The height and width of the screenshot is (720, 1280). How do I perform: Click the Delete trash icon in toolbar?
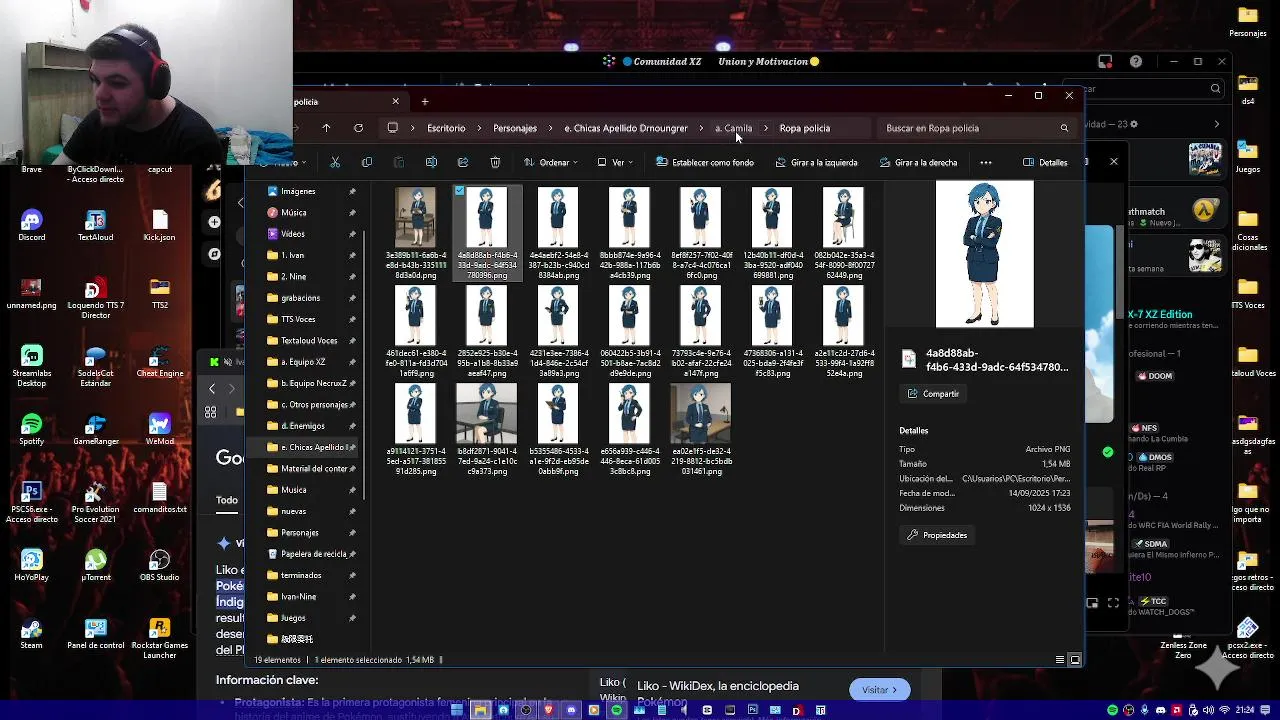495,162
